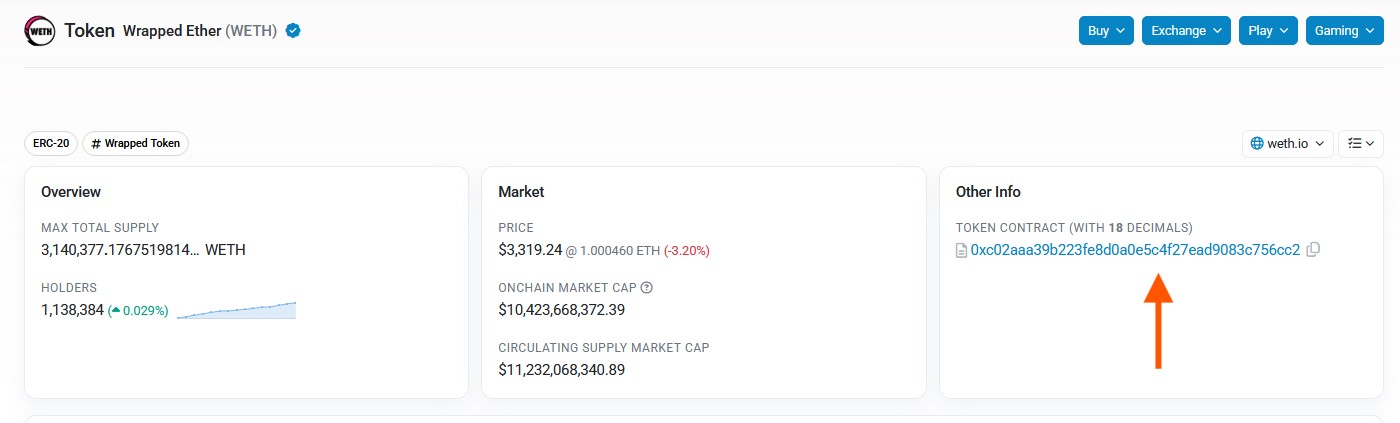Expand the Exchange dropdown
The width and height of the screenshot is (1400, 423).
pos(1186,31)
